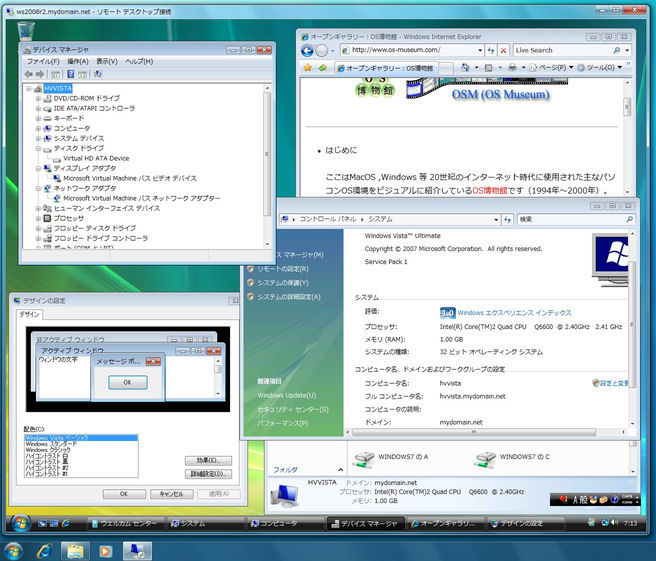Click the refresh icon in System address bar
This screenshot has height=561, width=656.
click(x=507, y=219)
